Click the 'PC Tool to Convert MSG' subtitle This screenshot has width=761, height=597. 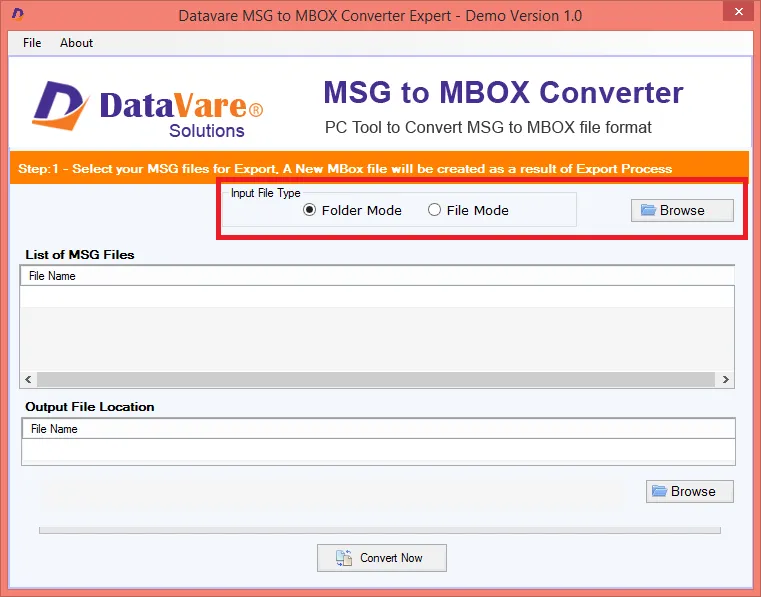[x=488, y=127]
